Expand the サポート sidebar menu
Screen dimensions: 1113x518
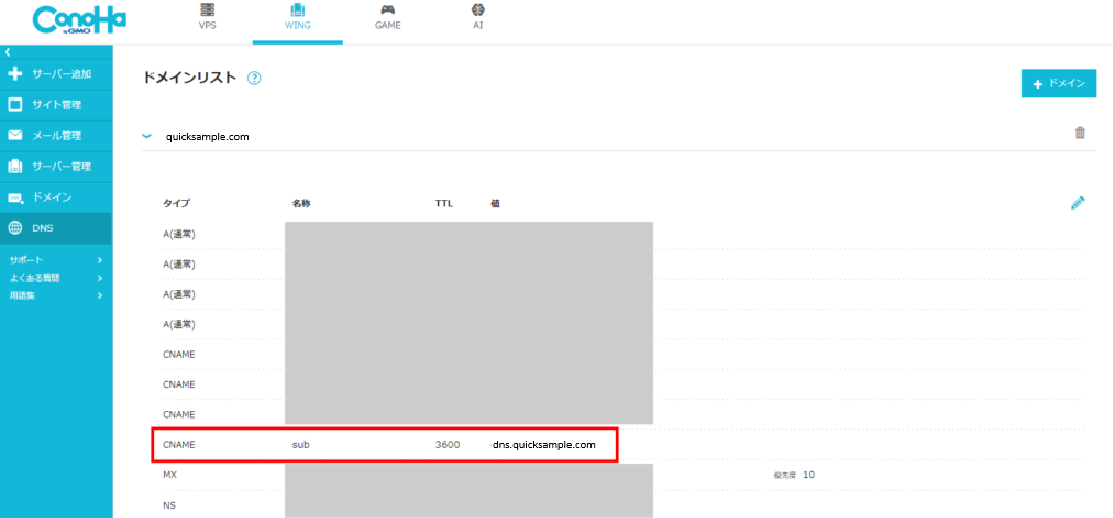pos(56,260)
